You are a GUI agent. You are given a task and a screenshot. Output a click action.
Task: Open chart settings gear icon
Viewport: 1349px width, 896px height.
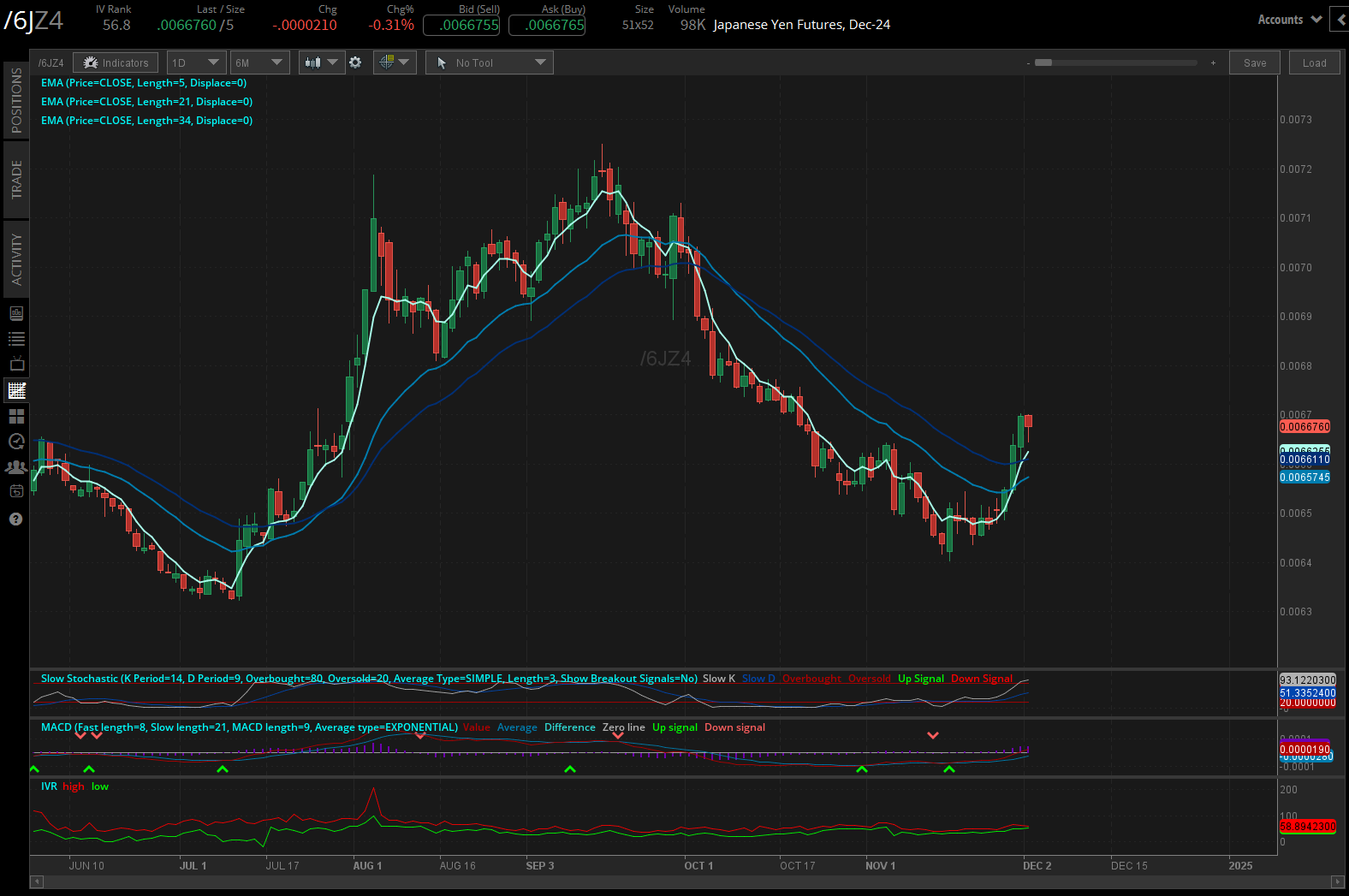pyautogui.click(x=355, y=62)
